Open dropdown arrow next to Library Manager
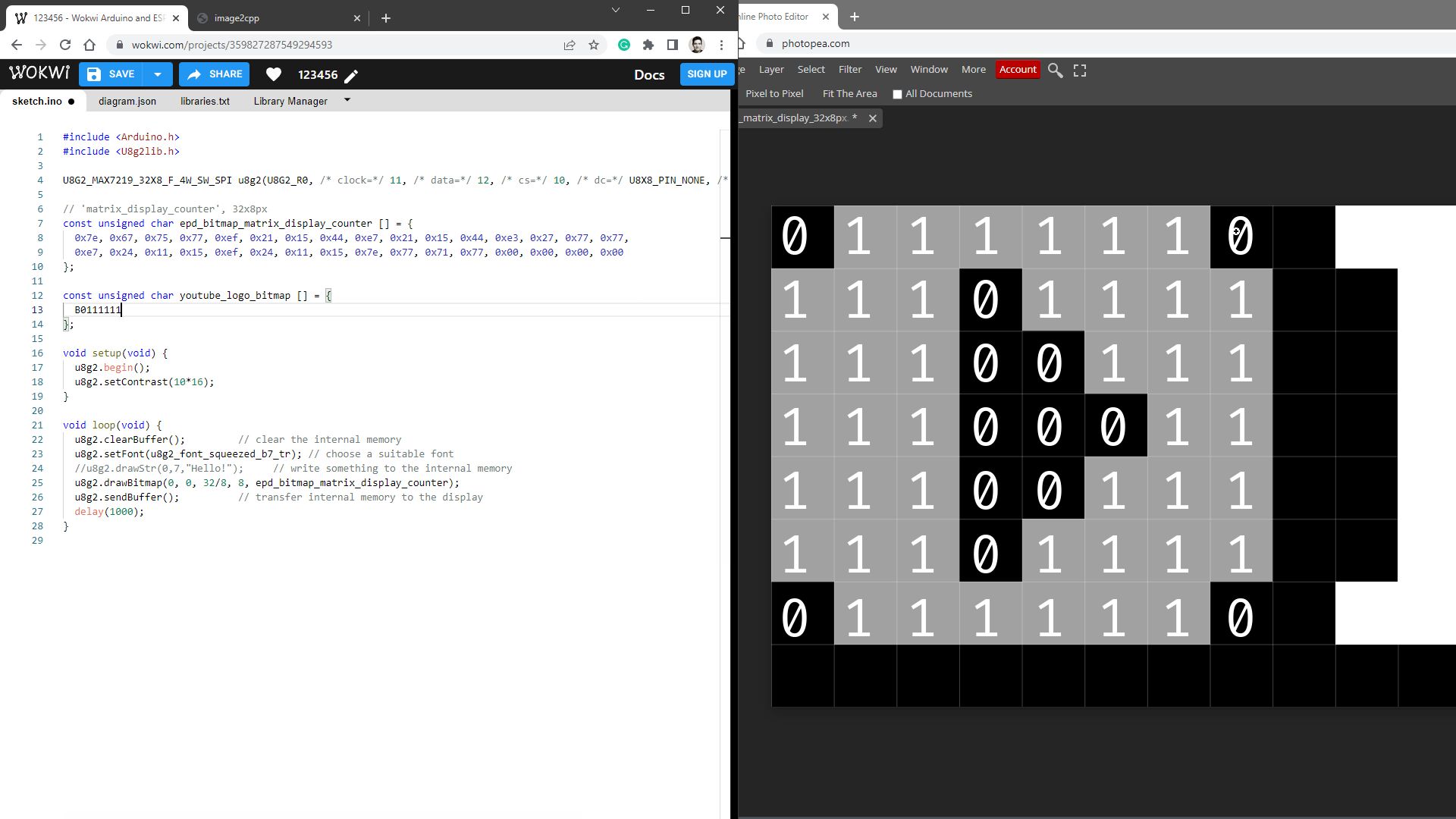This screenshot has width=1456, height=819. click(x=347, y=100)
